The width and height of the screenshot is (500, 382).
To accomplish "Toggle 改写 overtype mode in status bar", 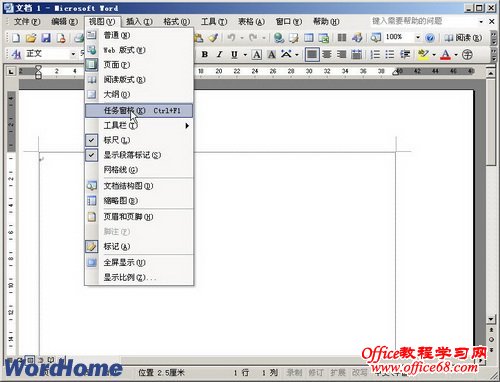I will pos(359,373).
